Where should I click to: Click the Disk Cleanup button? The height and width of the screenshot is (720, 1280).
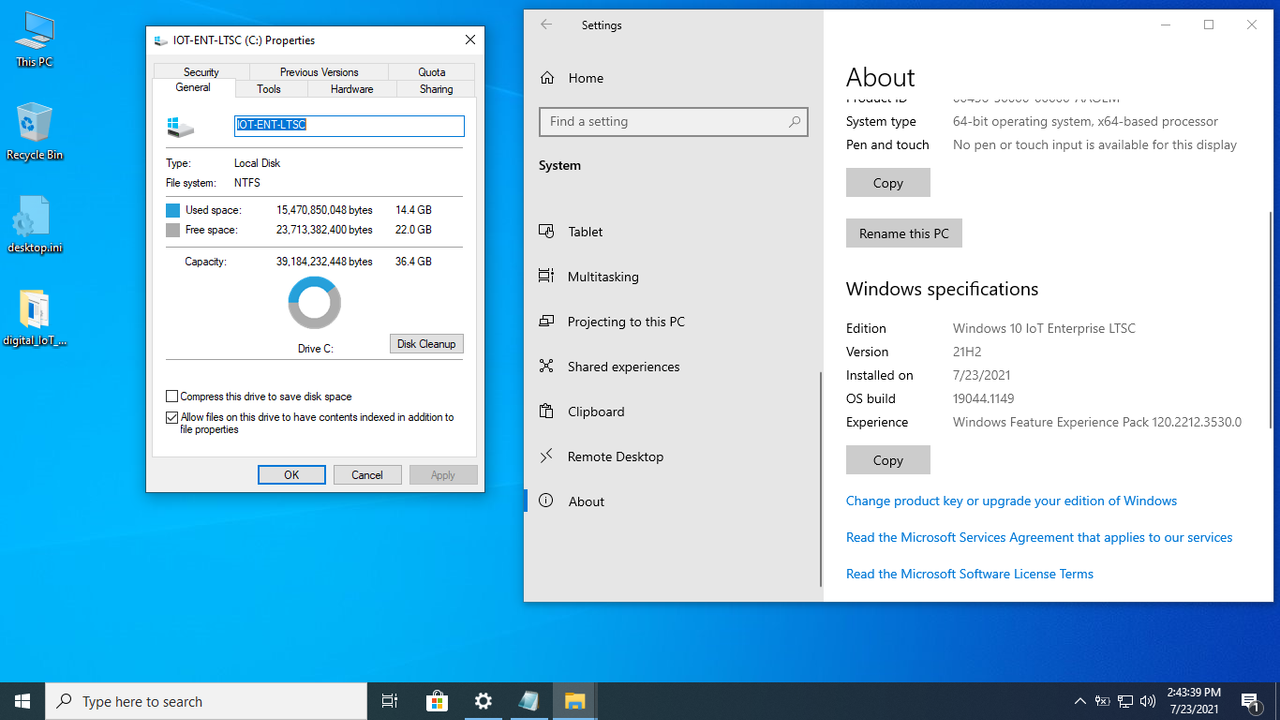point(426,344)
